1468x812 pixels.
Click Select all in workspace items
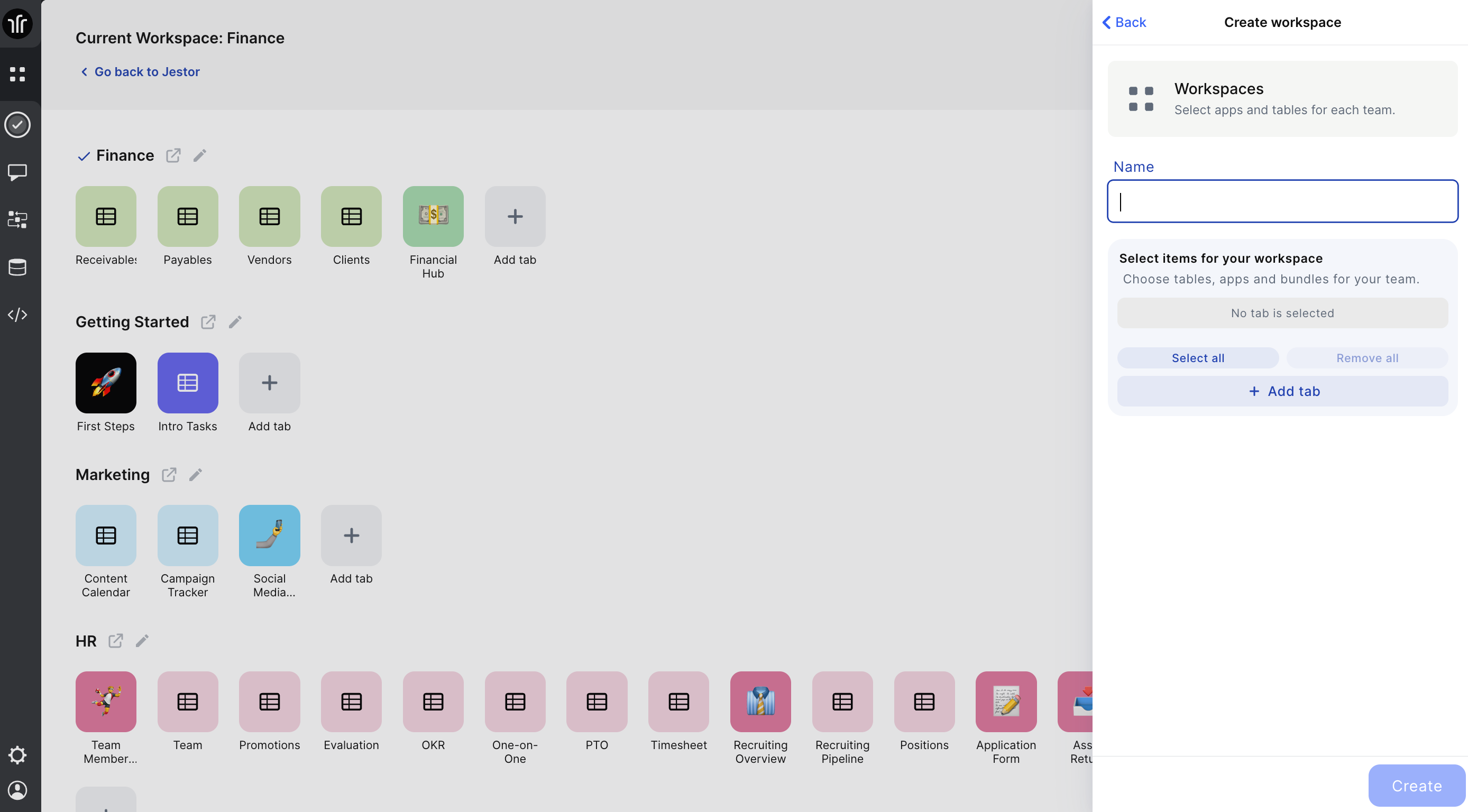click(1197, 358)
